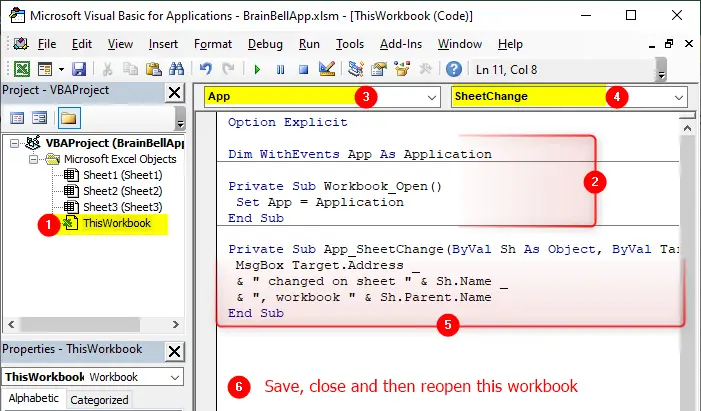Click the 'Ln 11, Col 8' position indicator
This screenshot has height=411, width=701.
pos(506,70)
